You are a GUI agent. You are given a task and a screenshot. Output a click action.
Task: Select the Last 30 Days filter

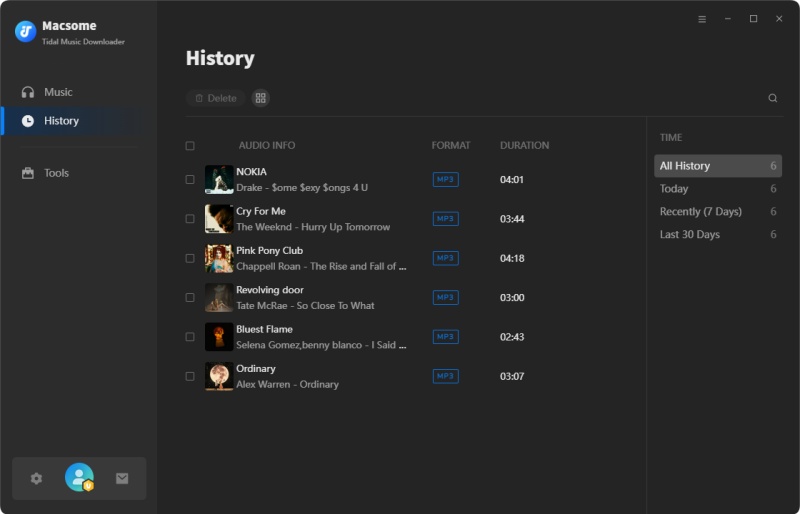(x=717, y=234)
